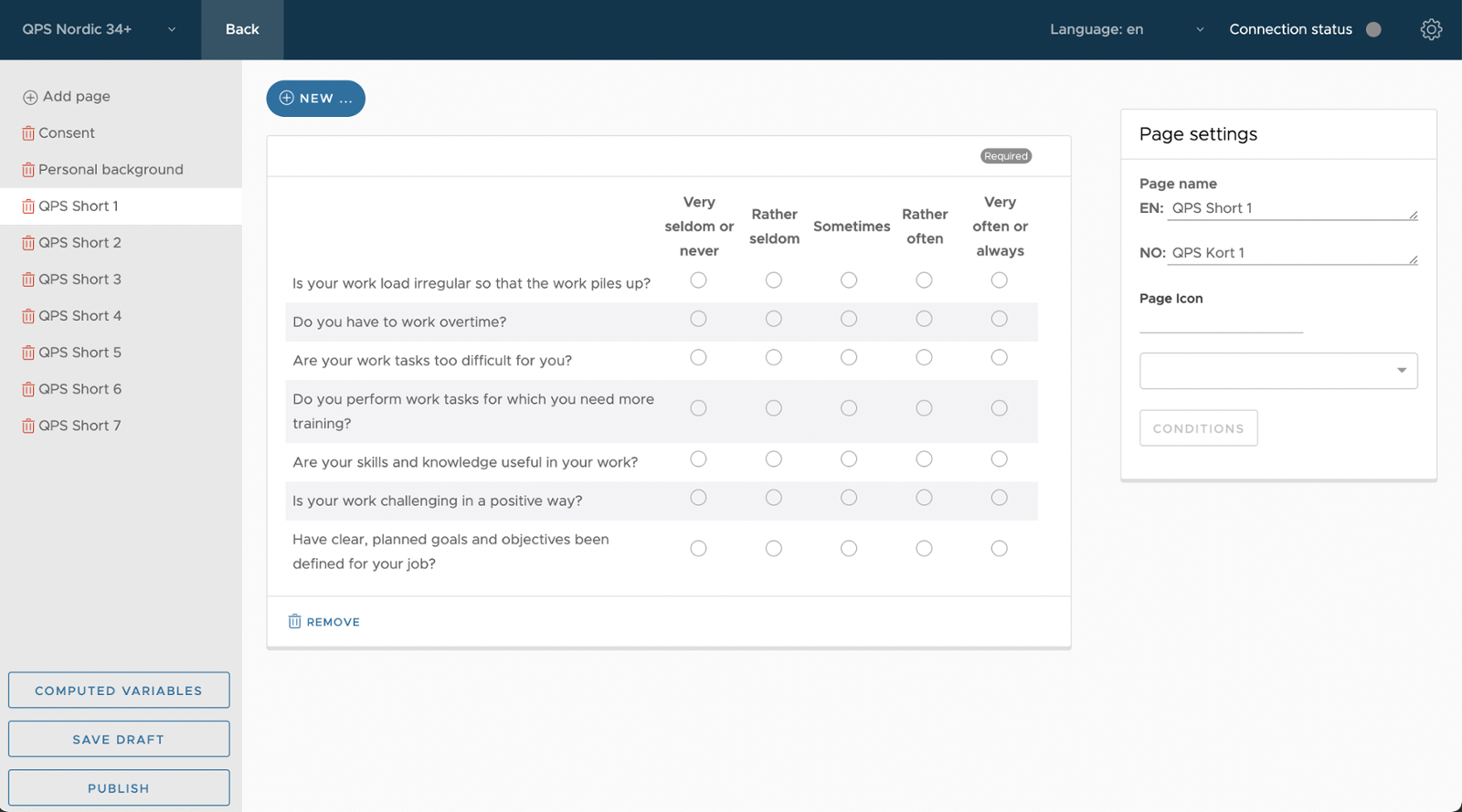Click trash icon beside QPS Short 1

[x=28, y=206]
